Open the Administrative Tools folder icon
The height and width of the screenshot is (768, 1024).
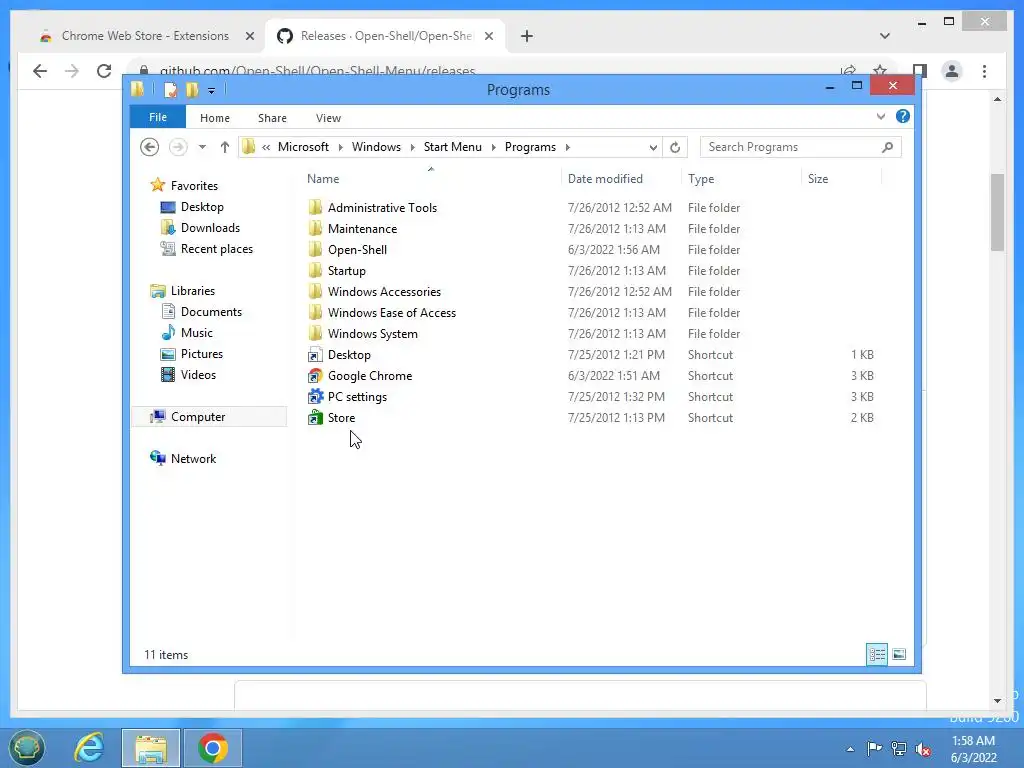pos(315,208)
